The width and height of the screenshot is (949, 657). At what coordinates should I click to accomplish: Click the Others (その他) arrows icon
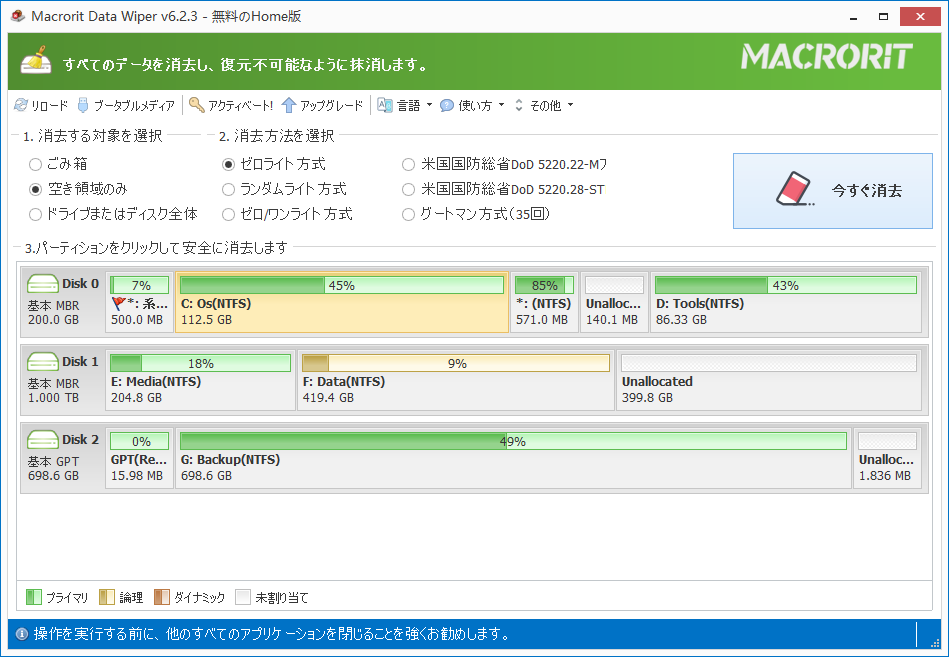tap(519, 105)
